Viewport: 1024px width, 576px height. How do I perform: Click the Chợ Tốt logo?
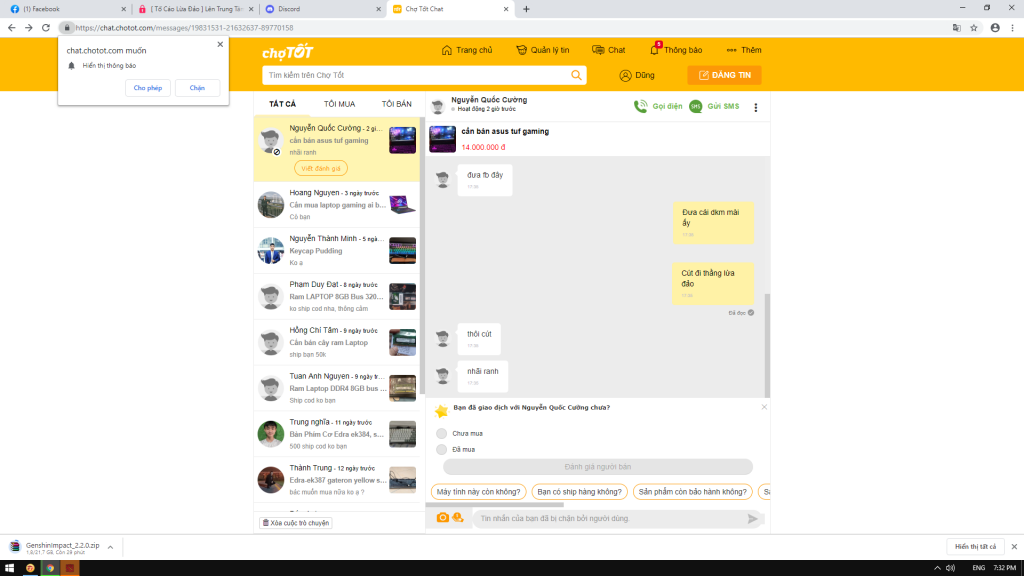[288, 52]
